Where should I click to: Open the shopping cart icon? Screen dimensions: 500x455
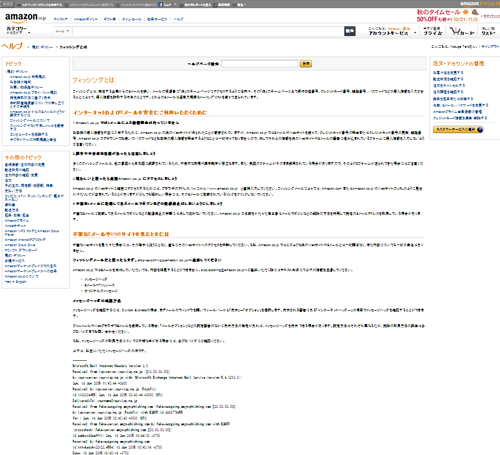[462, 32]
